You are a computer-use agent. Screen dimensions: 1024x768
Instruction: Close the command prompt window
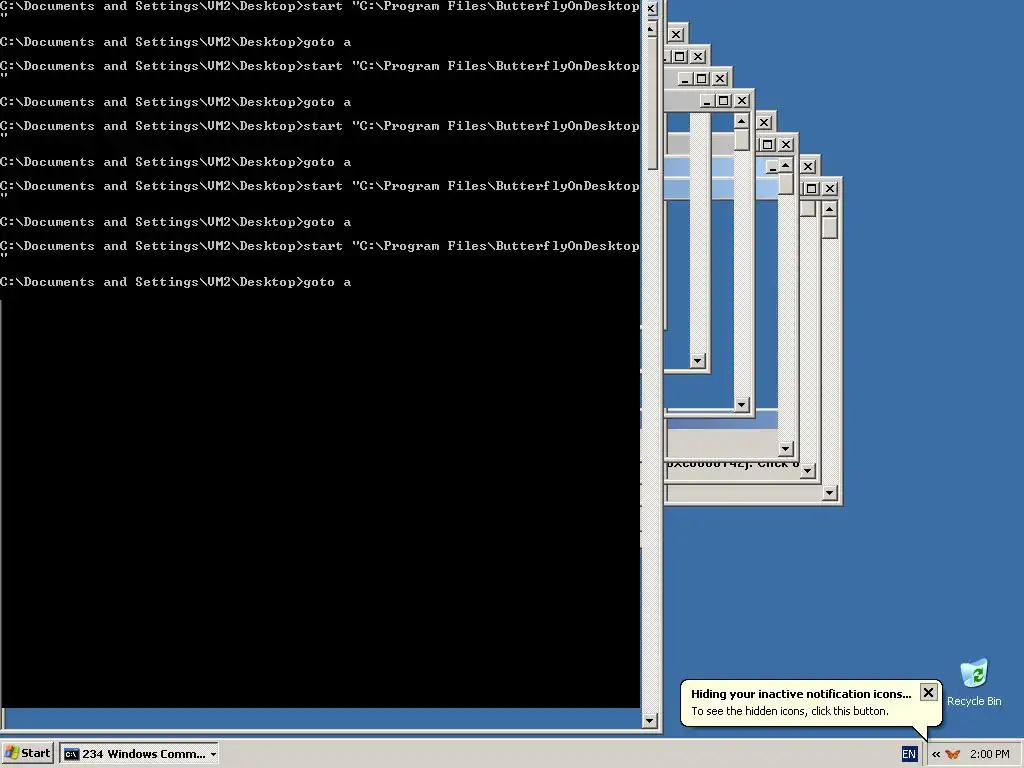pos(651,9)
